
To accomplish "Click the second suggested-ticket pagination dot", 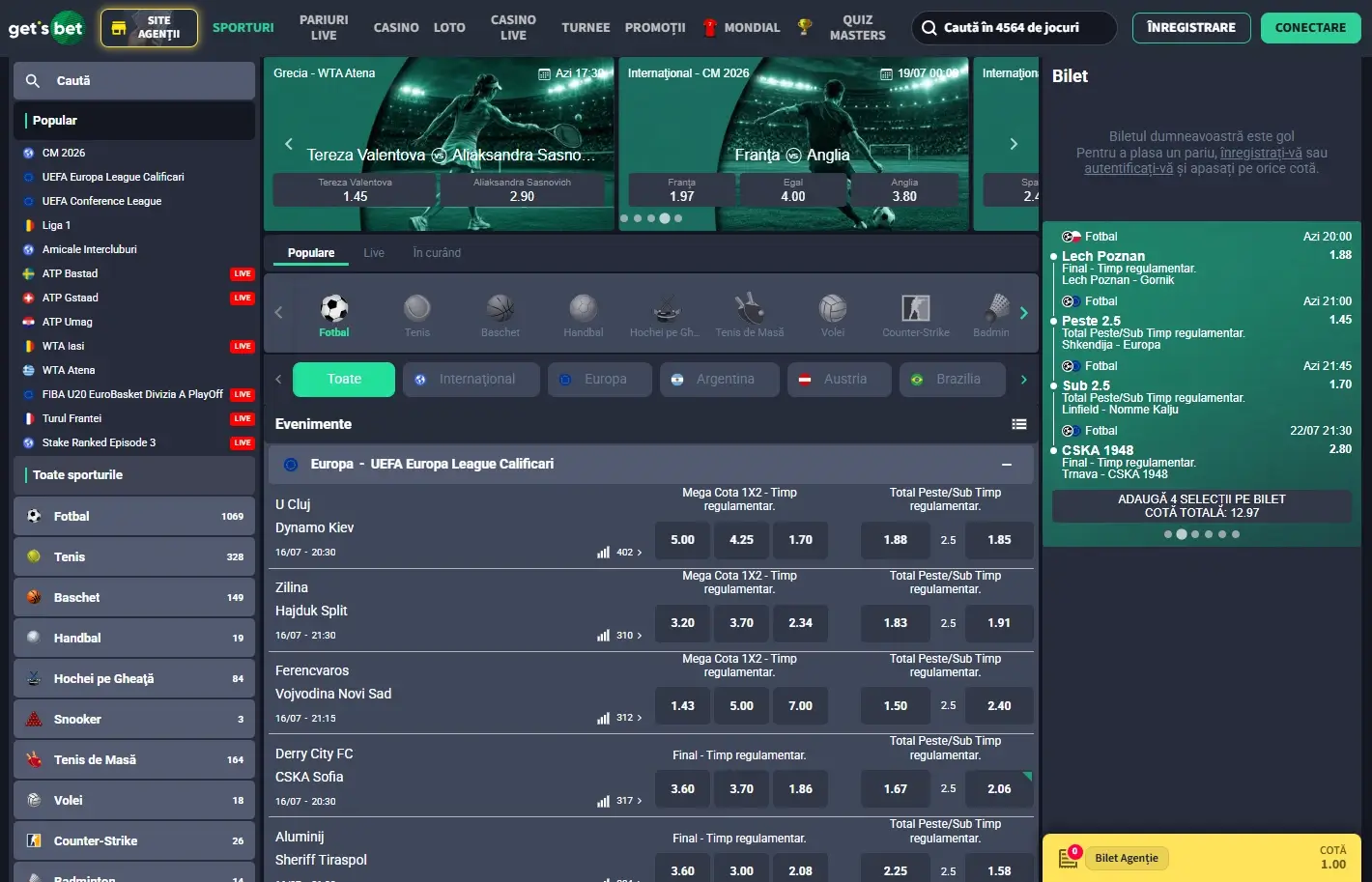I will (x=1182, y=534).
